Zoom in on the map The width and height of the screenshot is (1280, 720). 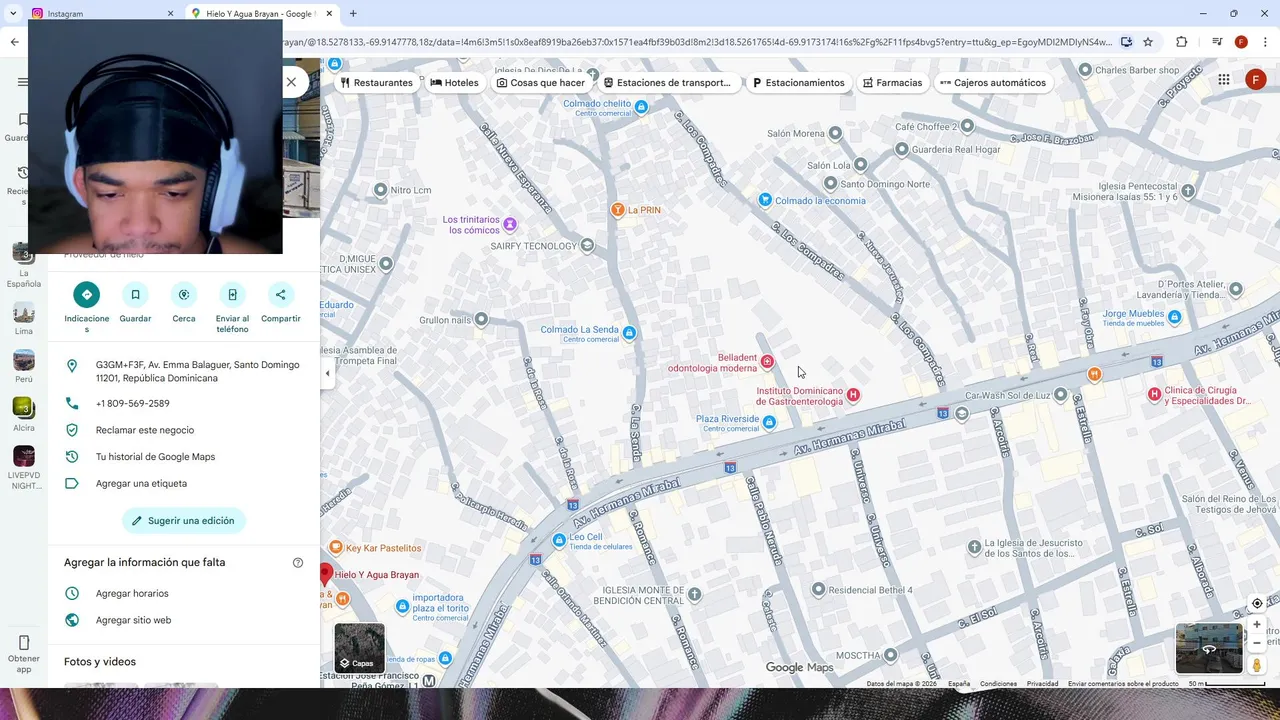1257,624
